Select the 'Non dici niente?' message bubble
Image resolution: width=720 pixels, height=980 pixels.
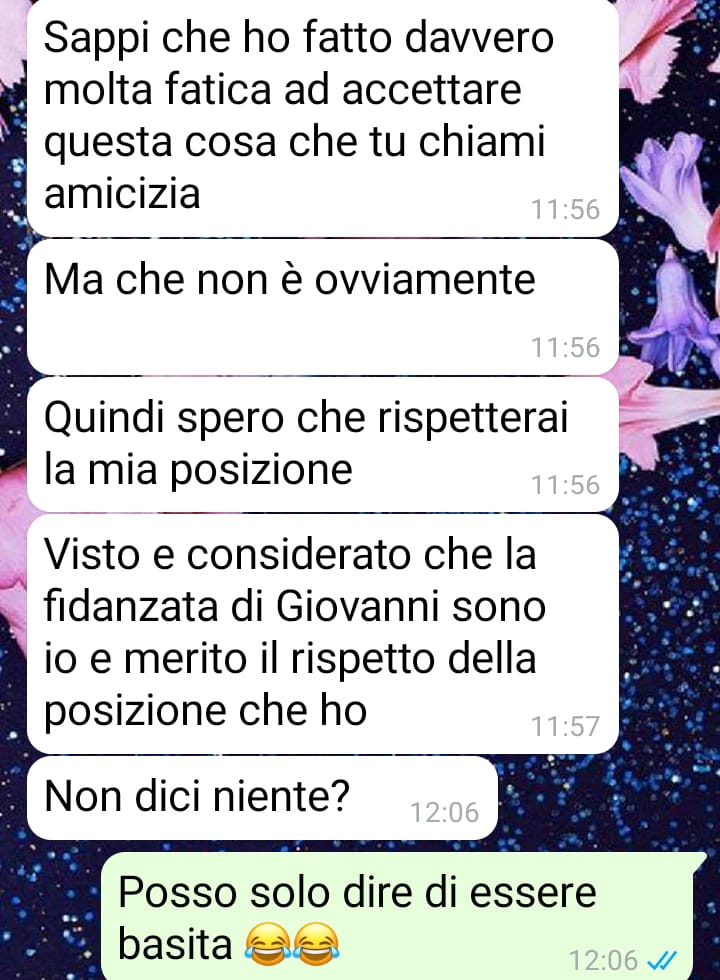(262, 798)
